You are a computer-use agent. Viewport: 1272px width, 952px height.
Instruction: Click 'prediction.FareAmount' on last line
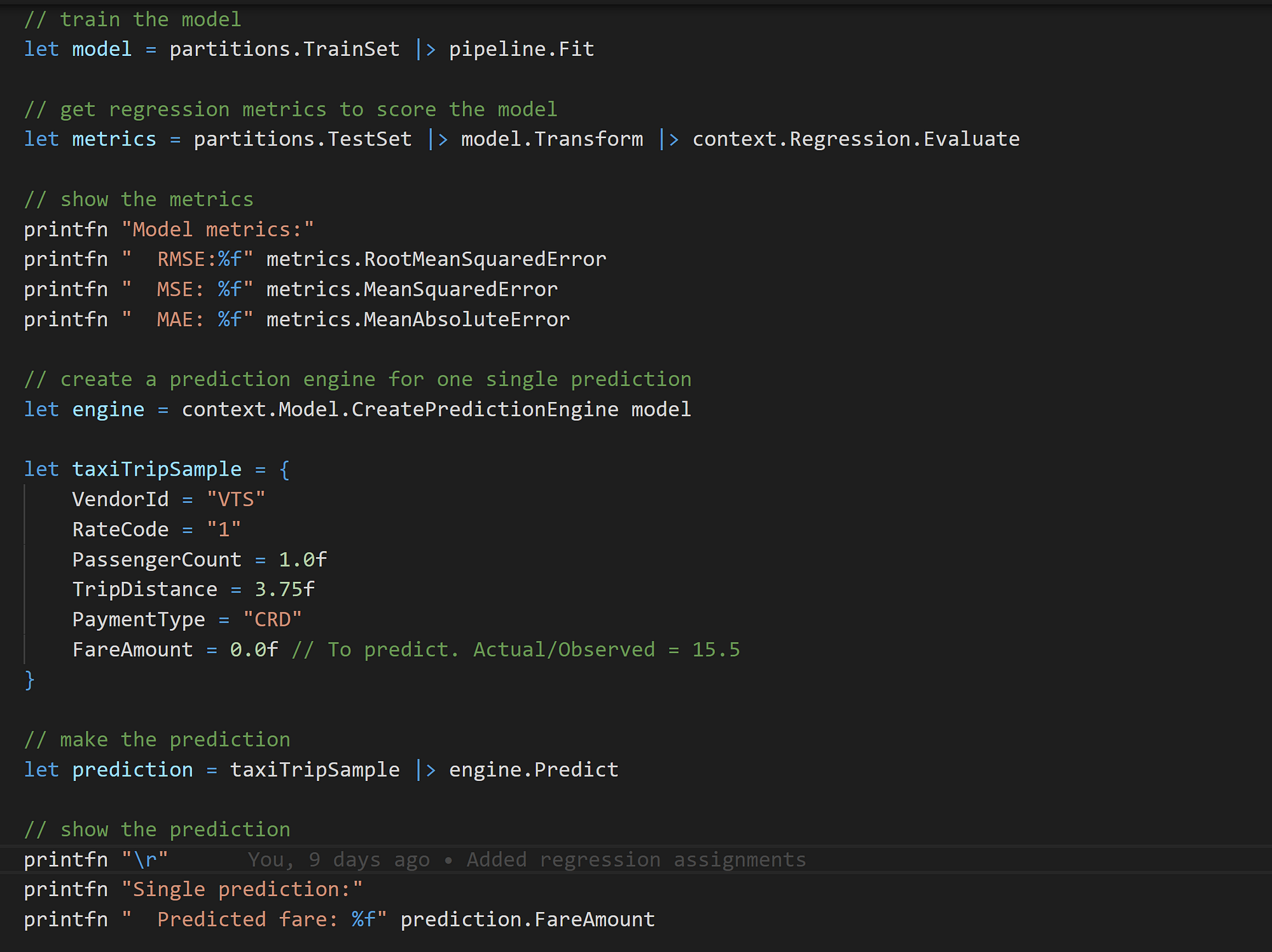coord(527,920)
